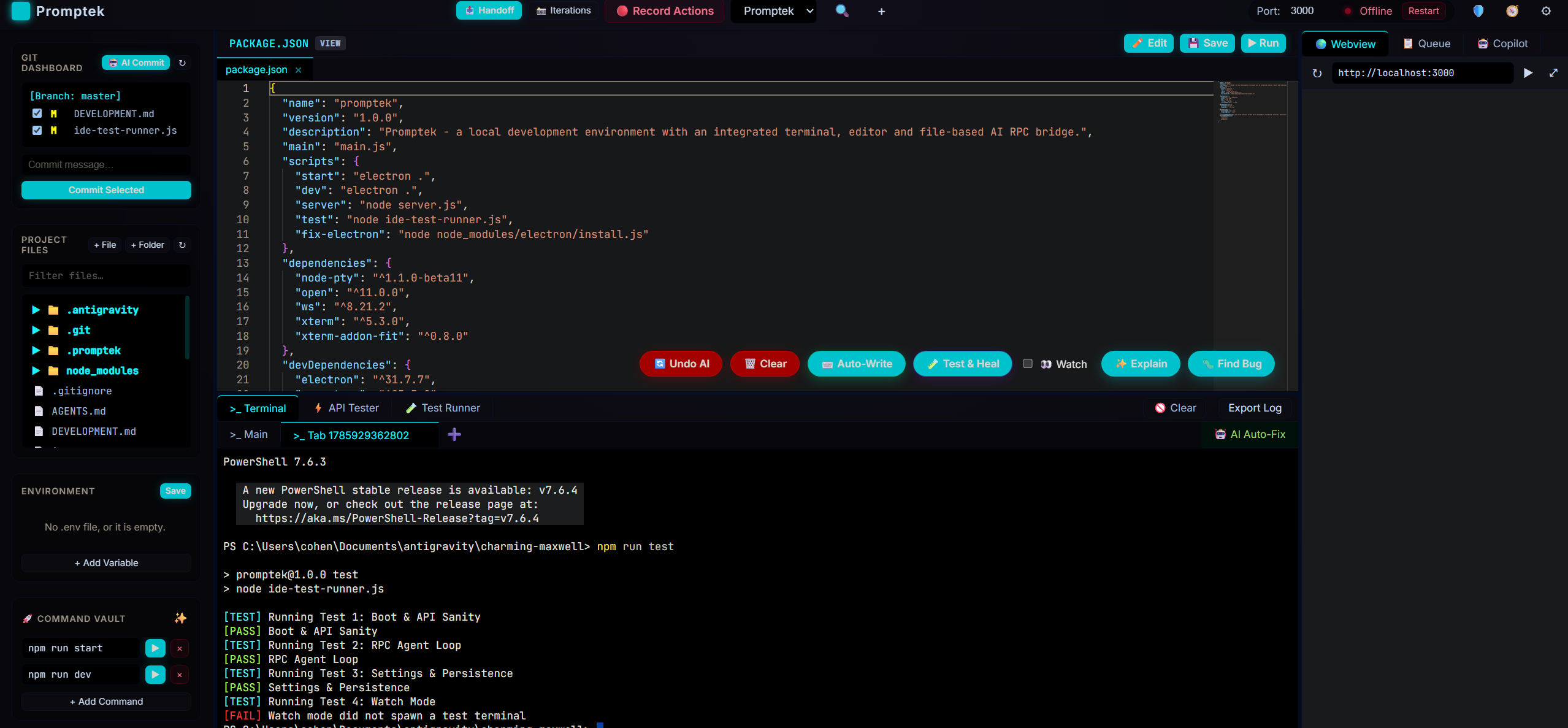The width and height of the screenshot is (1568, 728).
Task: Click Commit Selected
Action: point(106,190)
